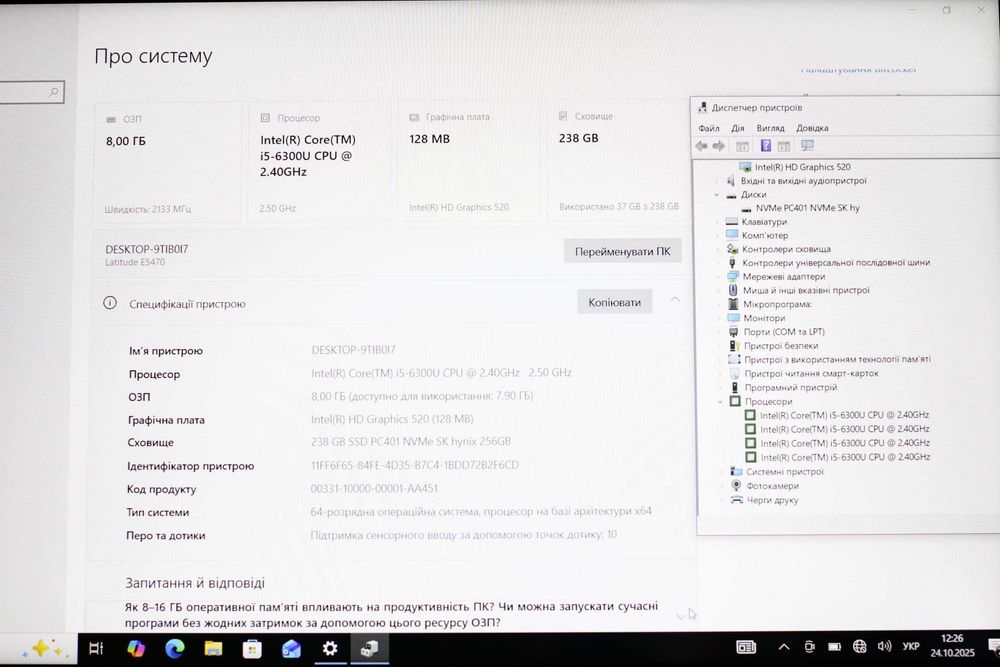
Task: Select NVMe PC401 NVMe SK hy disk
Action: (x=807, y=208)
